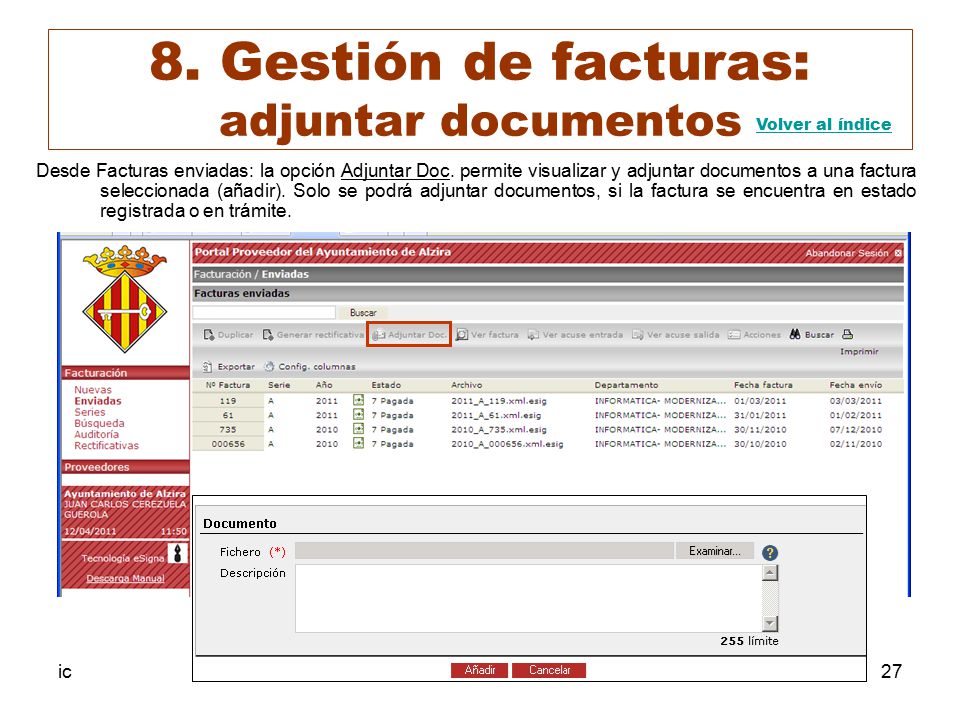
Task: Expand the Facturación sidebar section
Action: click(x=126, y=373)
